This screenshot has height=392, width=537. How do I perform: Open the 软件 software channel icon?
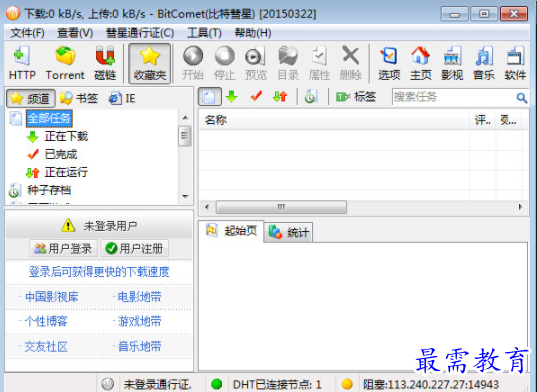pyautogui.click(x=515, y=64)
